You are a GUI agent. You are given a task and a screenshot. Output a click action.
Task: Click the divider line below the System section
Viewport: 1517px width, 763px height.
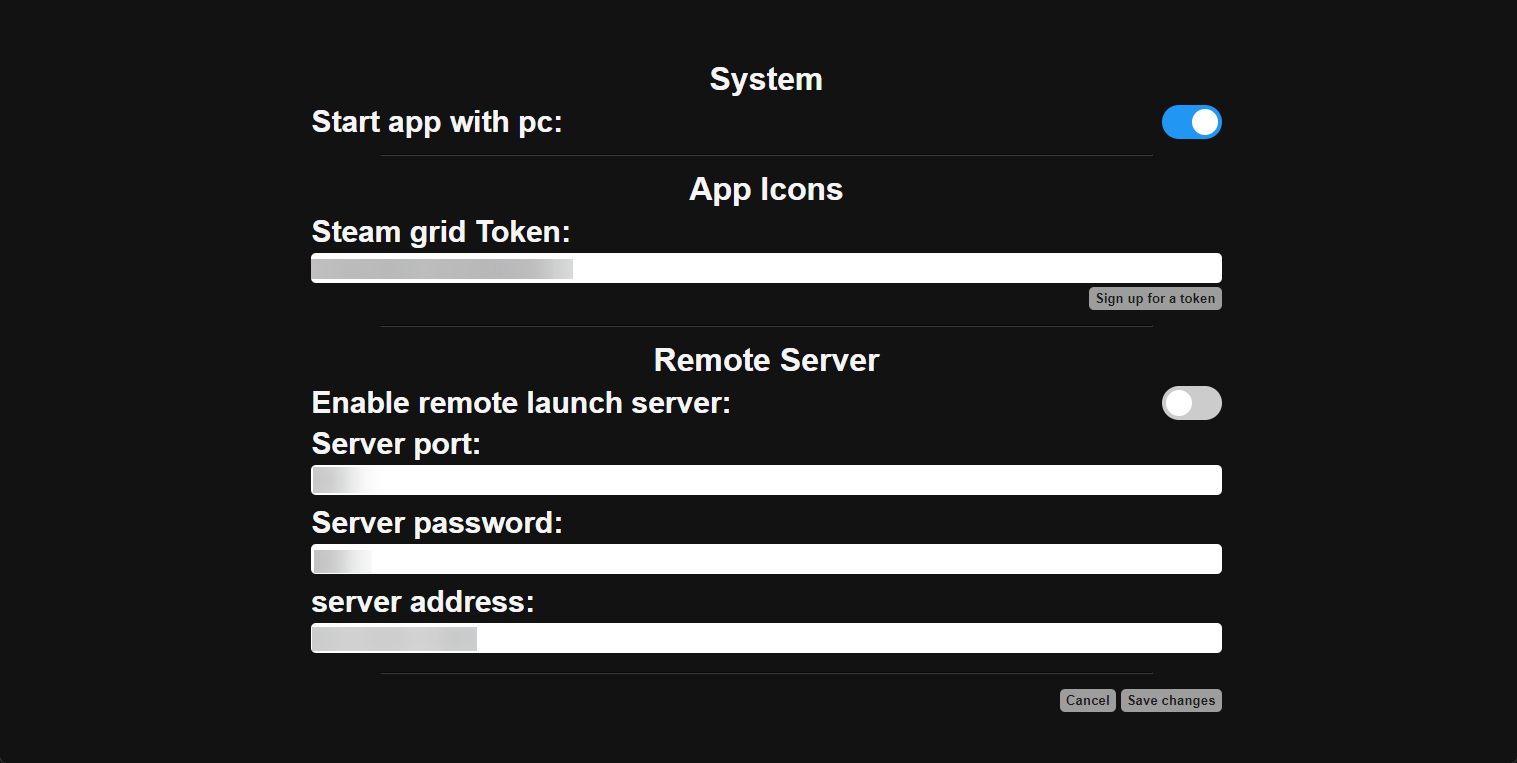766,155
